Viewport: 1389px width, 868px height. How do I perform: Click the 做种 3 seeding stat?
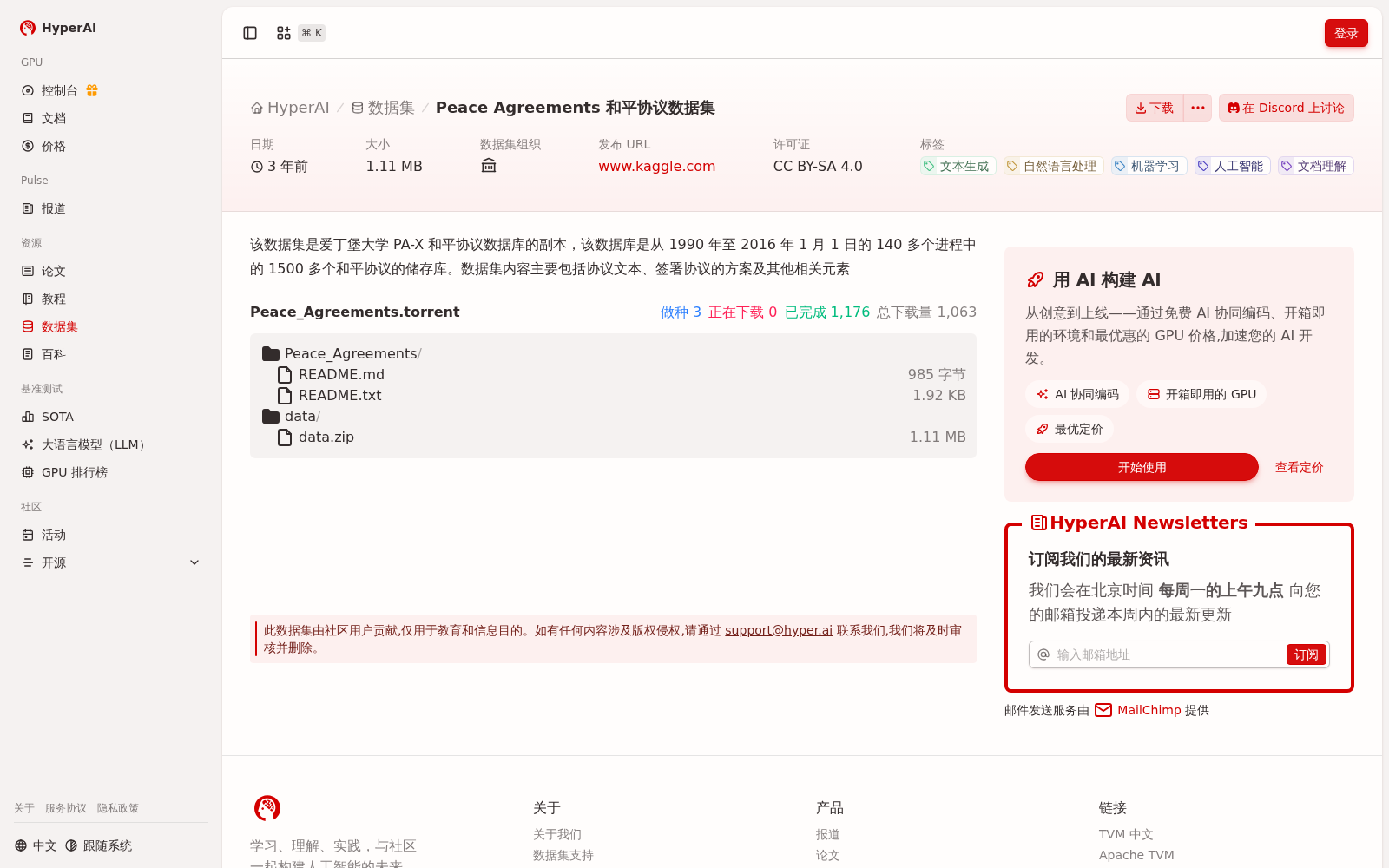pos(681,312)
